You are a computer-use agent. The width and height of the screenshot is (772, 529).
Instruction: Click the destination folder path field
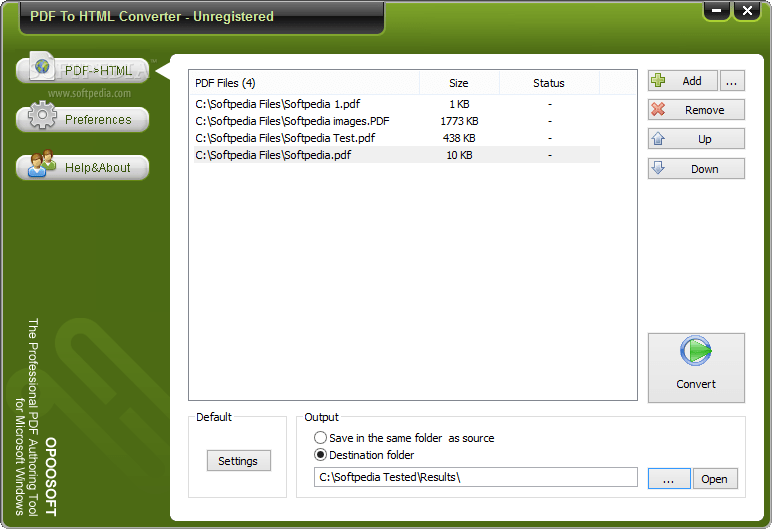click(476, 477)
